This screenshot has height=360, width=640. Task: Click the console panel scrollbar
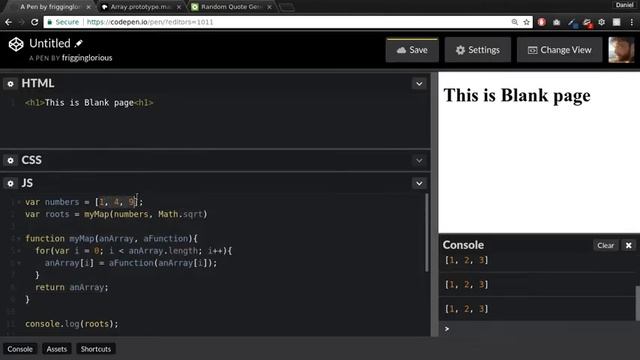tap(638, 303)
